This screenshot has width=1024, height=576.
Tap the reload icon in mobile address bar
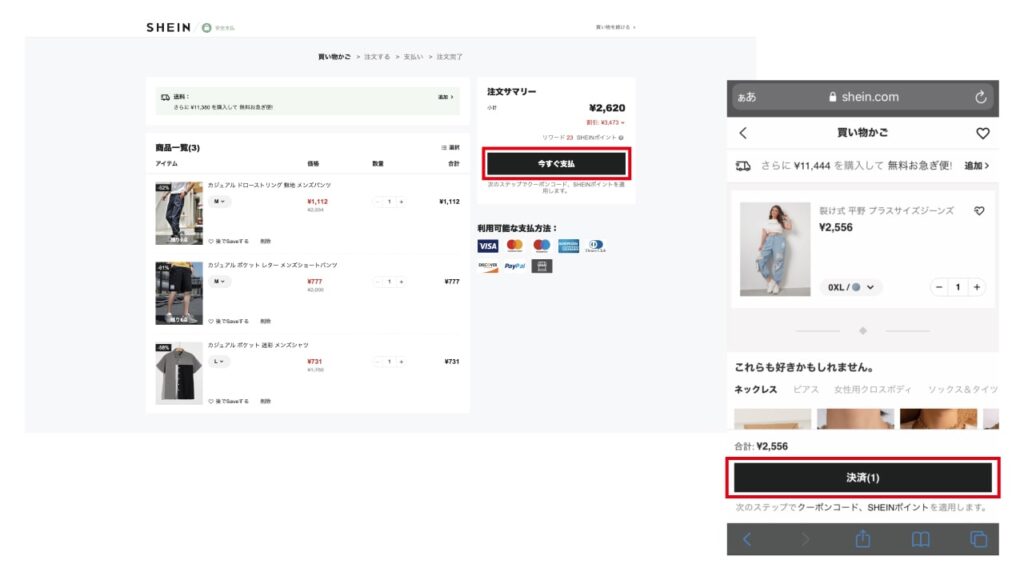click(980, 97)
